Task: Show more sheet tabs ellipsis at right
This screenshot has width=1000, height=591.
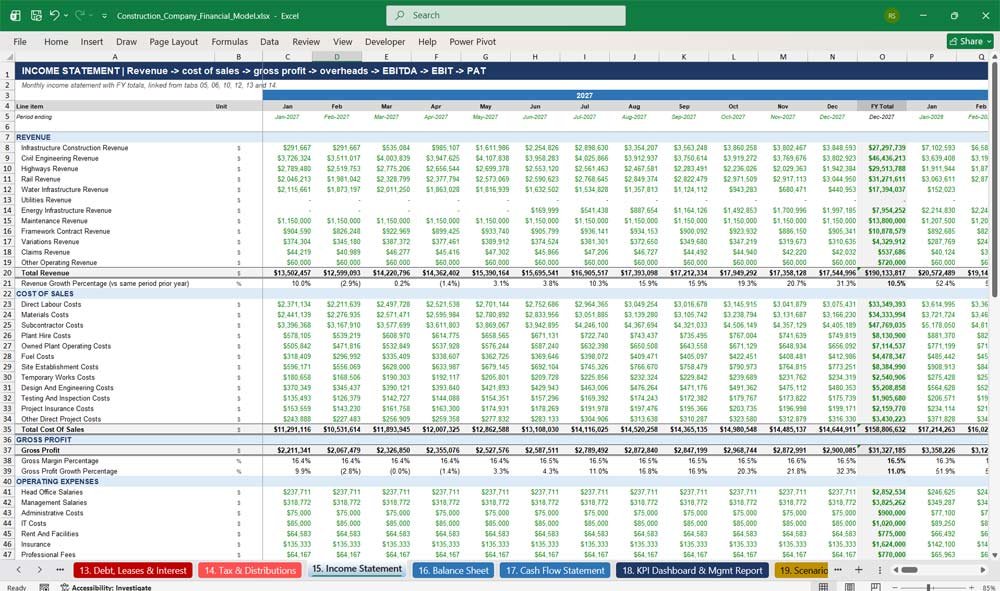Action: pos(838,570)
